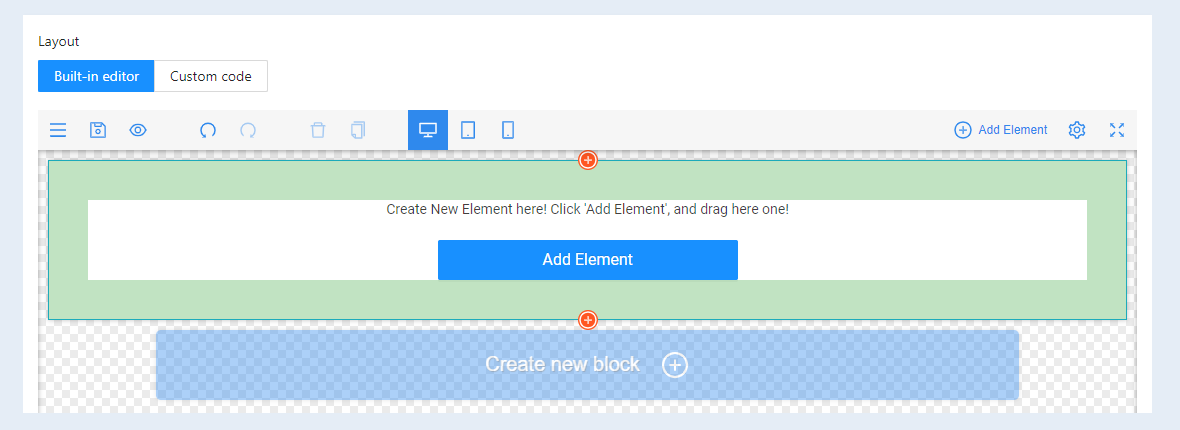This screenshot has width=1180, height=430.
Task: Switch to mobile phone preview mode
Action: click(x=508, y=130)
